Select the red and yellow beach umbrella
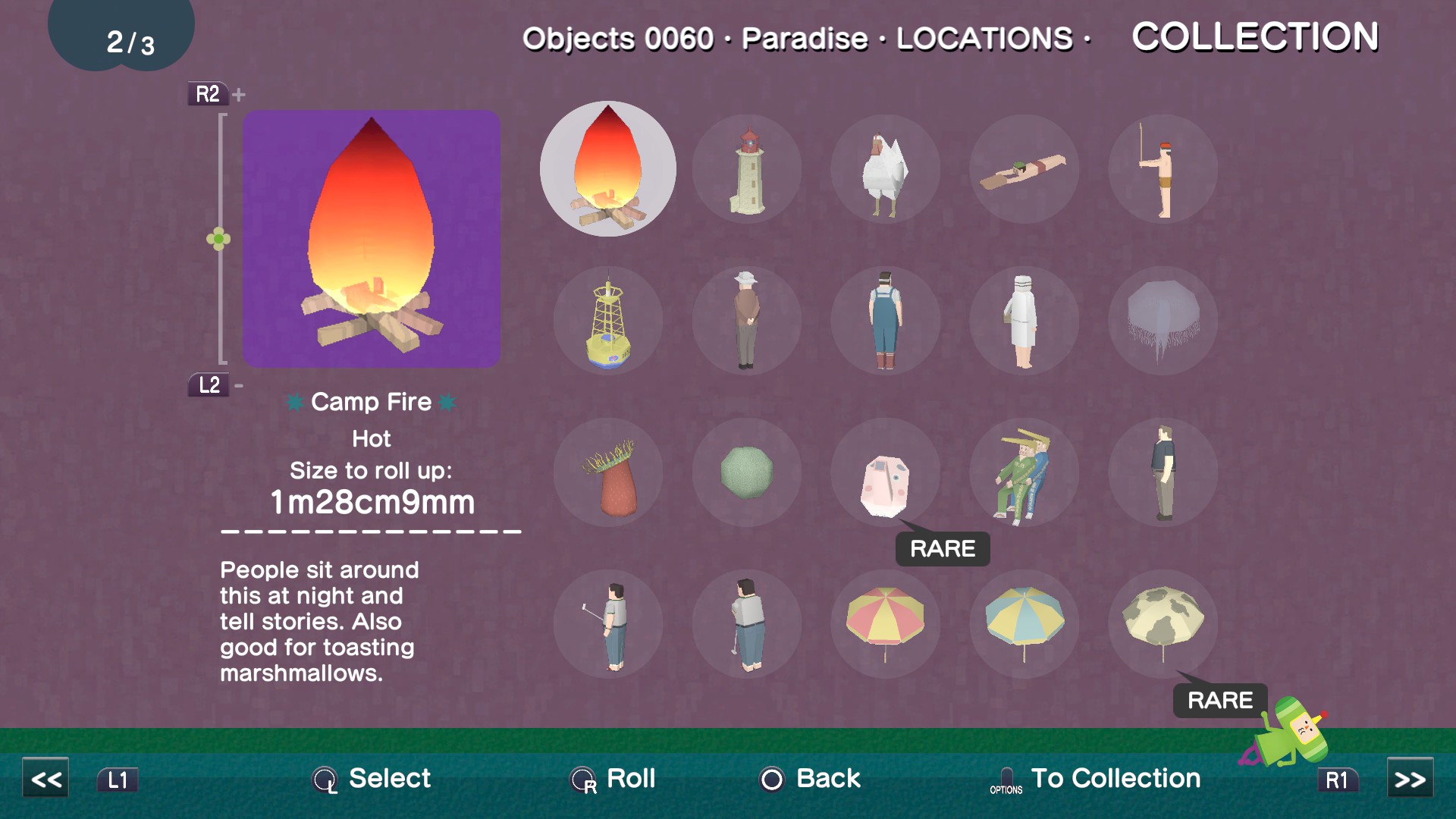 [x=885, y=624]
